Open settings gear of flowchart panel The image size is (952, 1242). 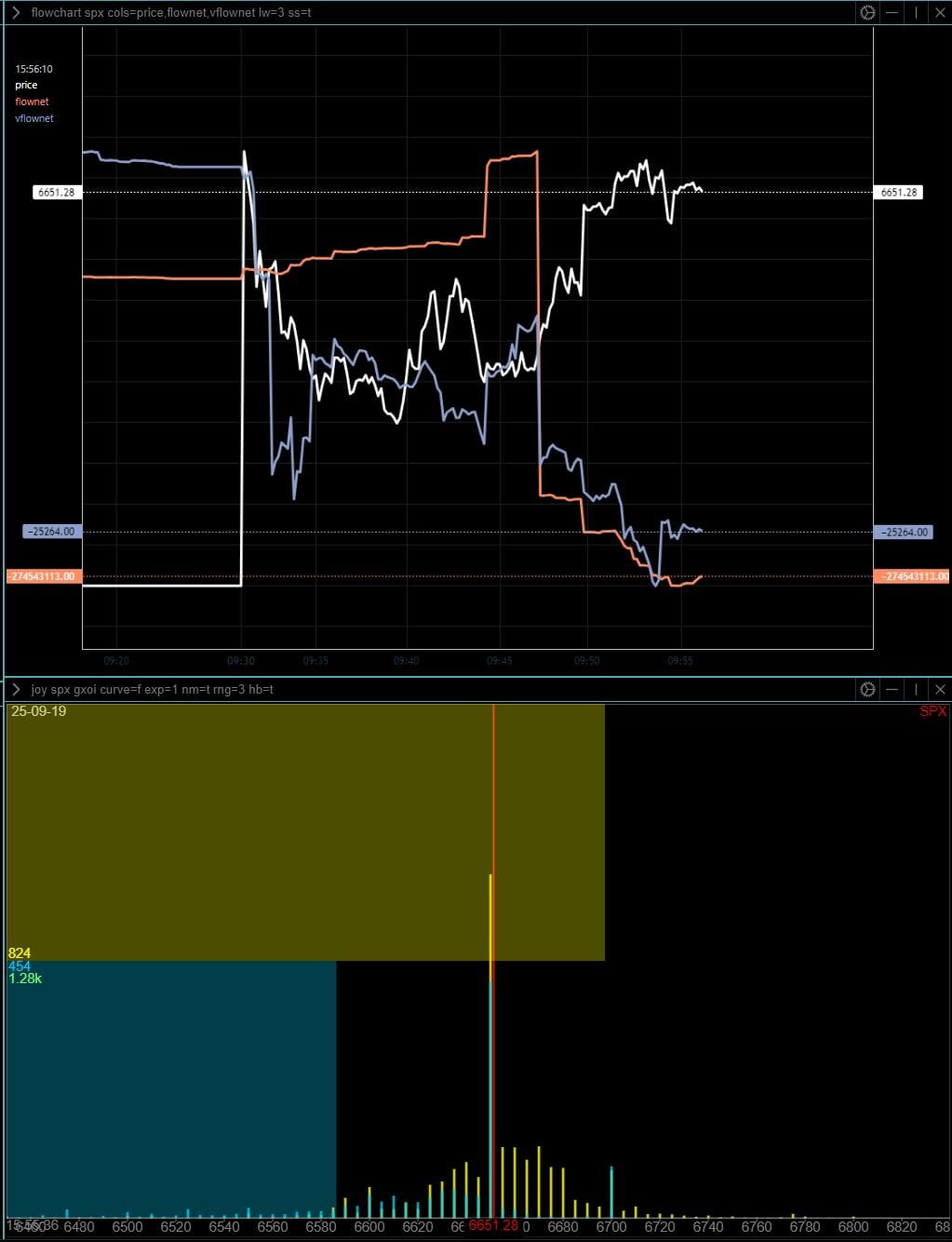tap(867, 13)
